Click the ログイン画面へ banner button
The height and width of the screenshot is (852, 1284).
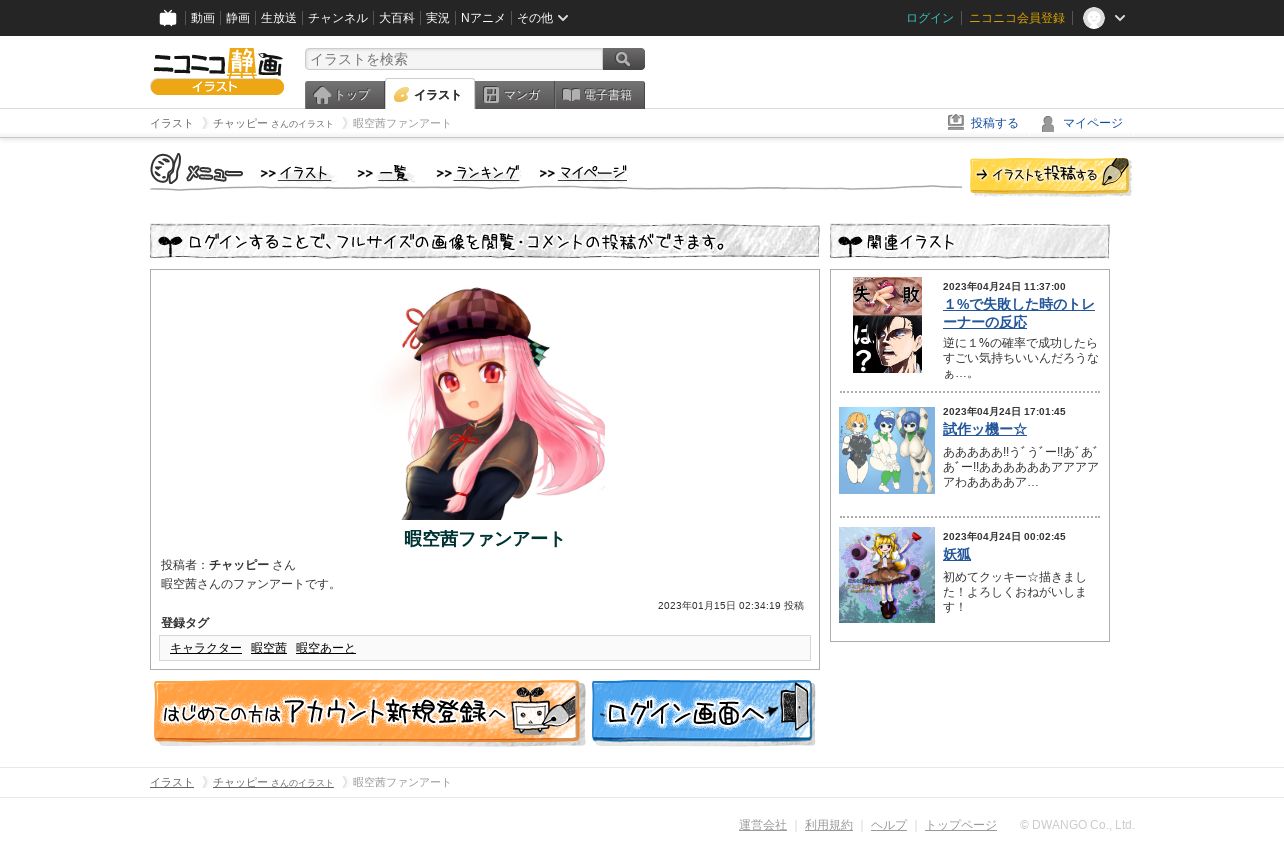[703, 713]
